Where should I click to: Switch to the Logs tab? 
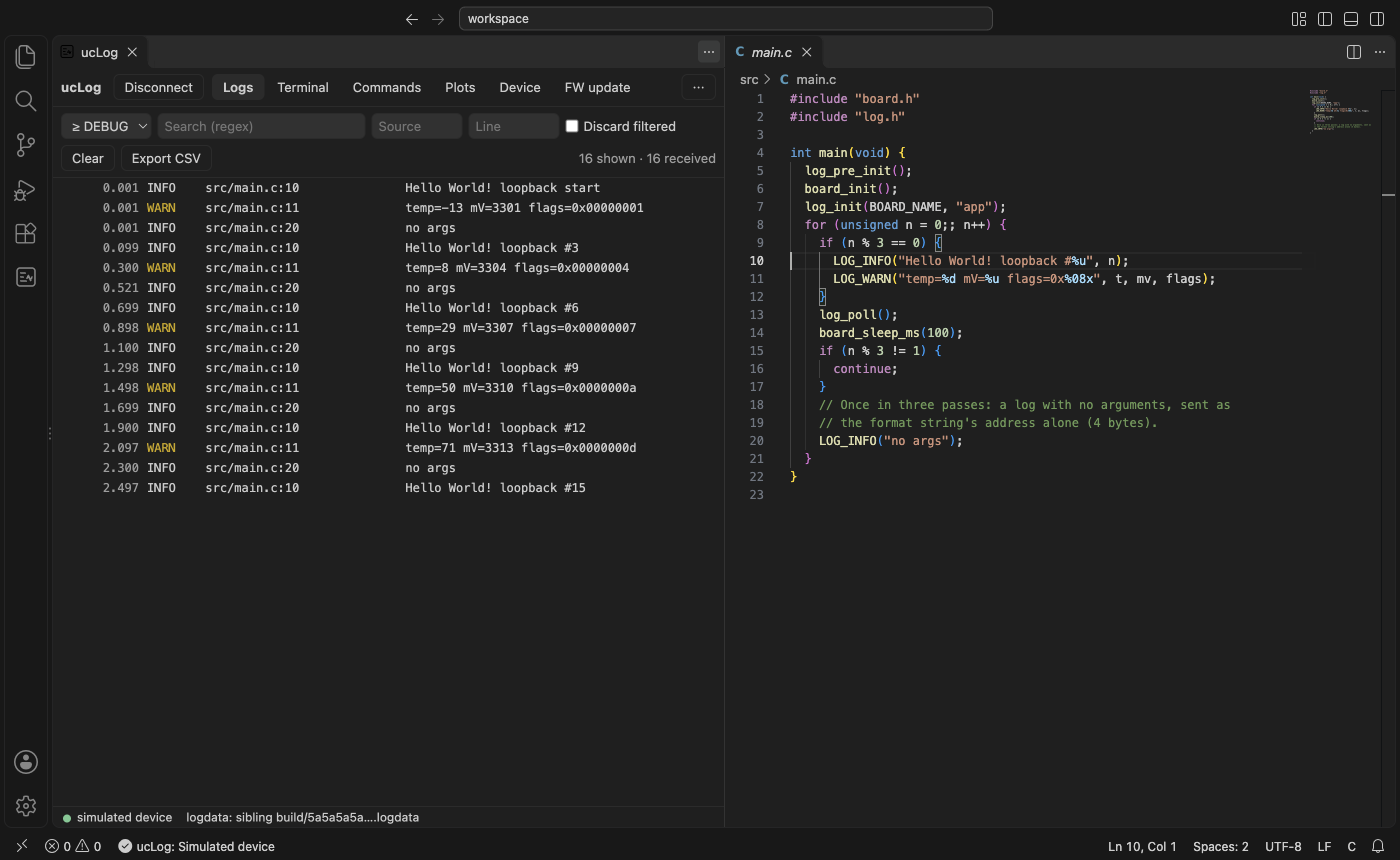pyautogui.click(x=238, y=87)
